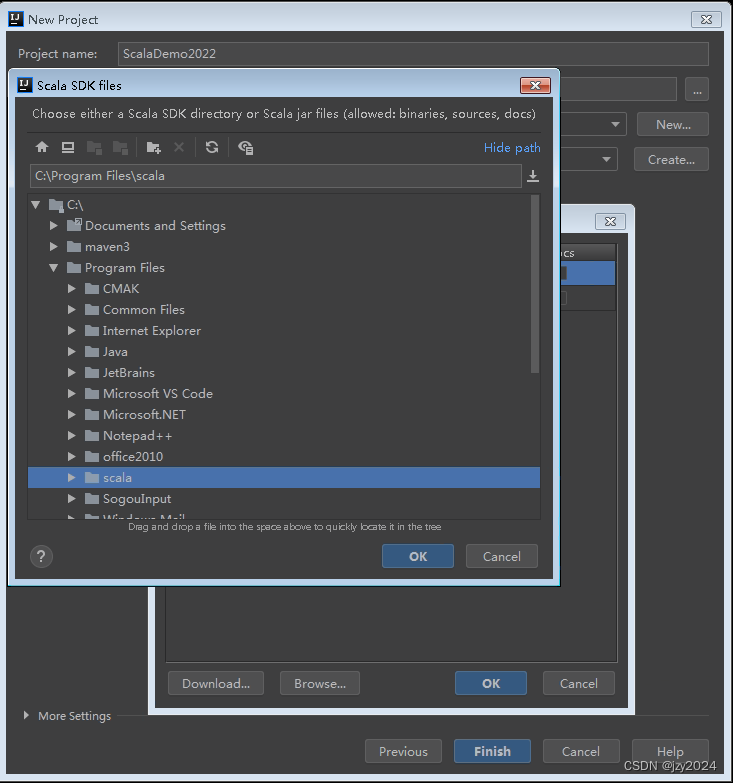Expand the Common Files folder

pos(71,310)
